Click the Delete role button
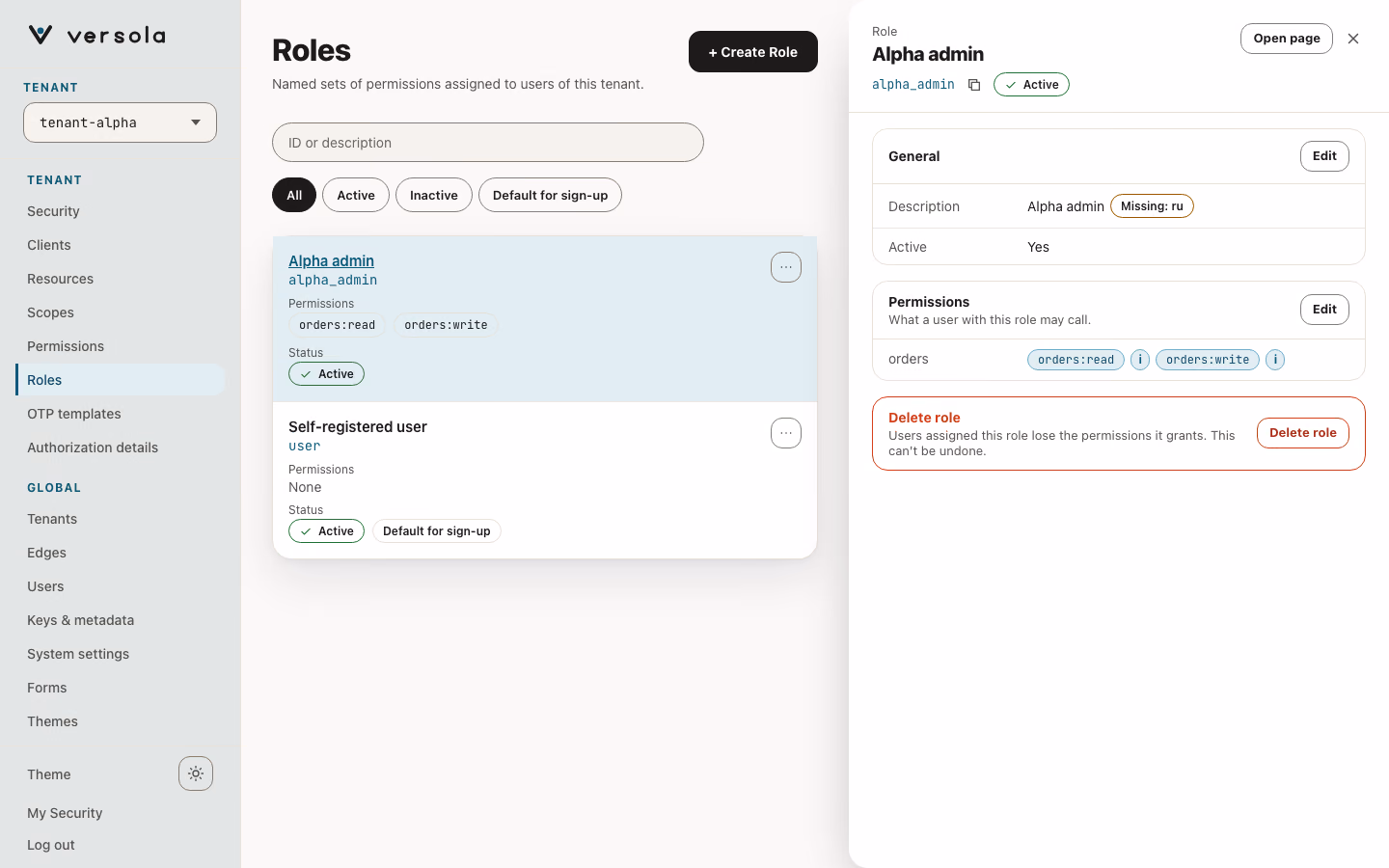 click(1302, 433)
